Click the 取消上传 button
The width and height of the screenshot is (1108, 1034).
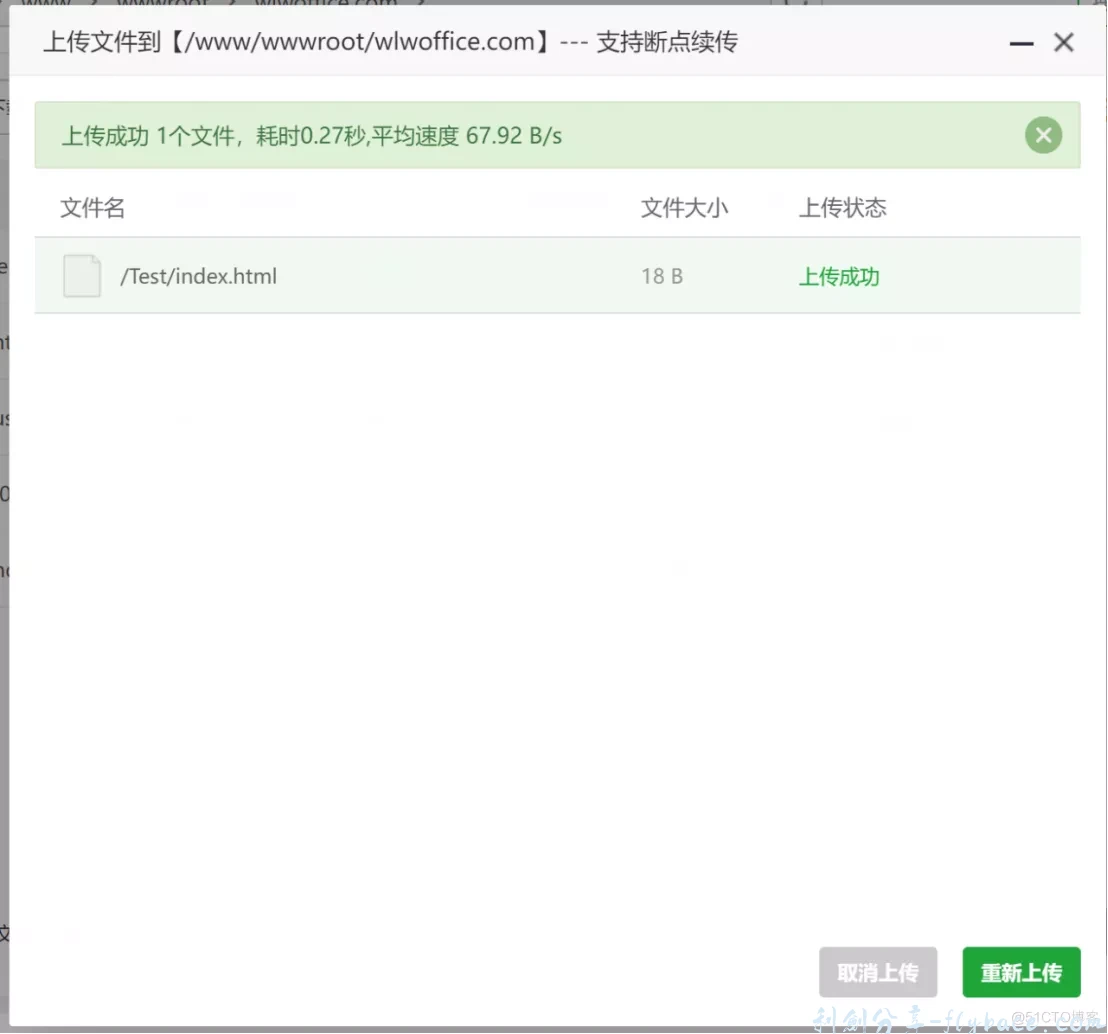(878, 971)
